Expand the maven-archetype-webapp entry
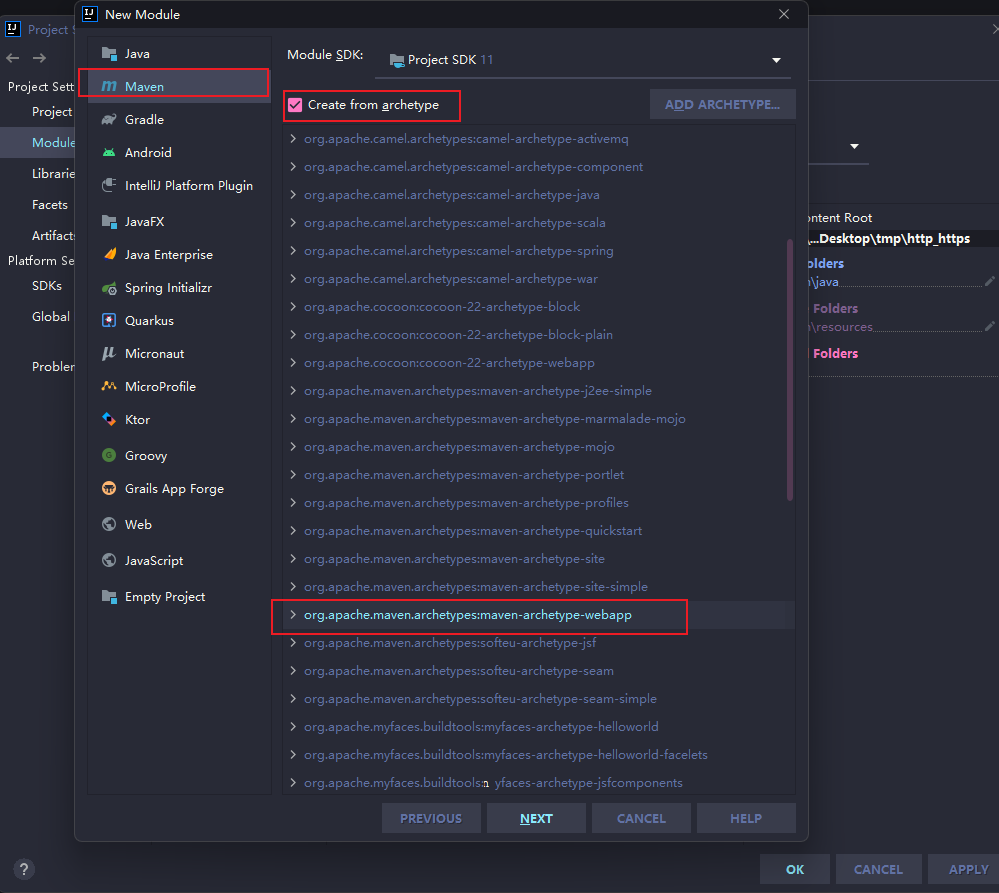 pyautogui.click(x=293, y=615)
